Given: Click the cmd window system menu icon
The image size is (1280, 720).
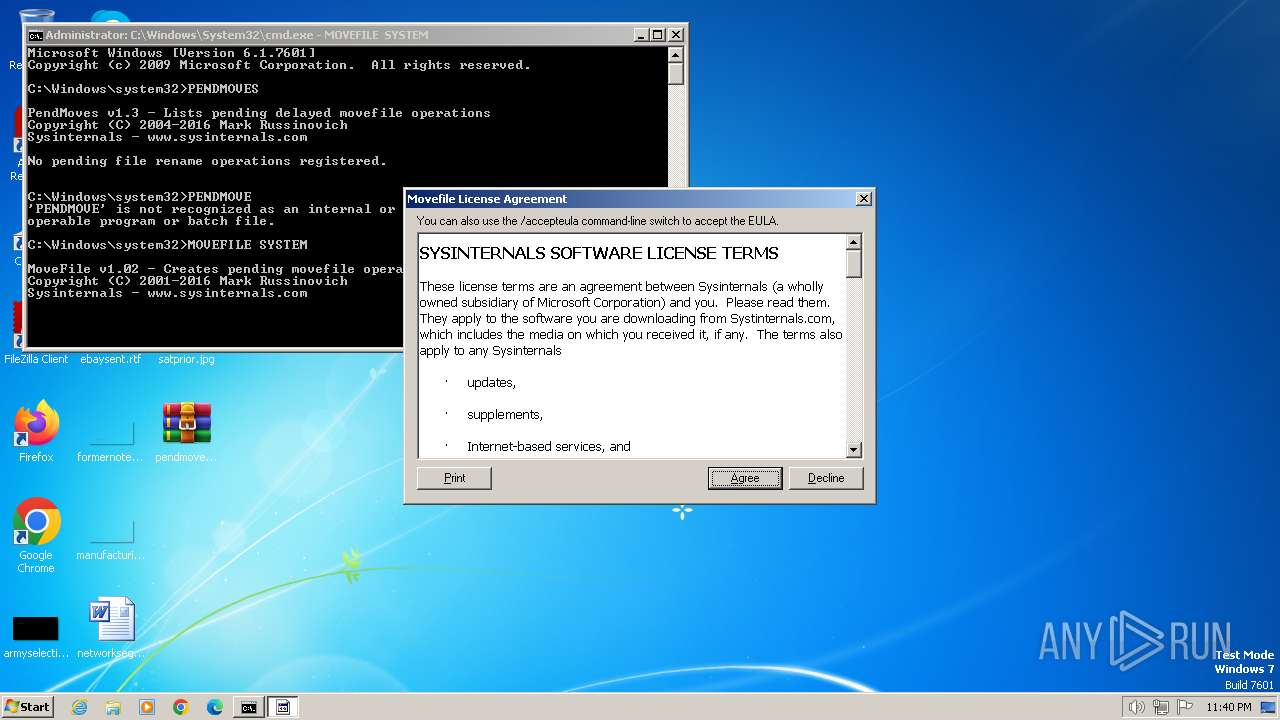Looking at the screenshot, I should pos(35,35).
